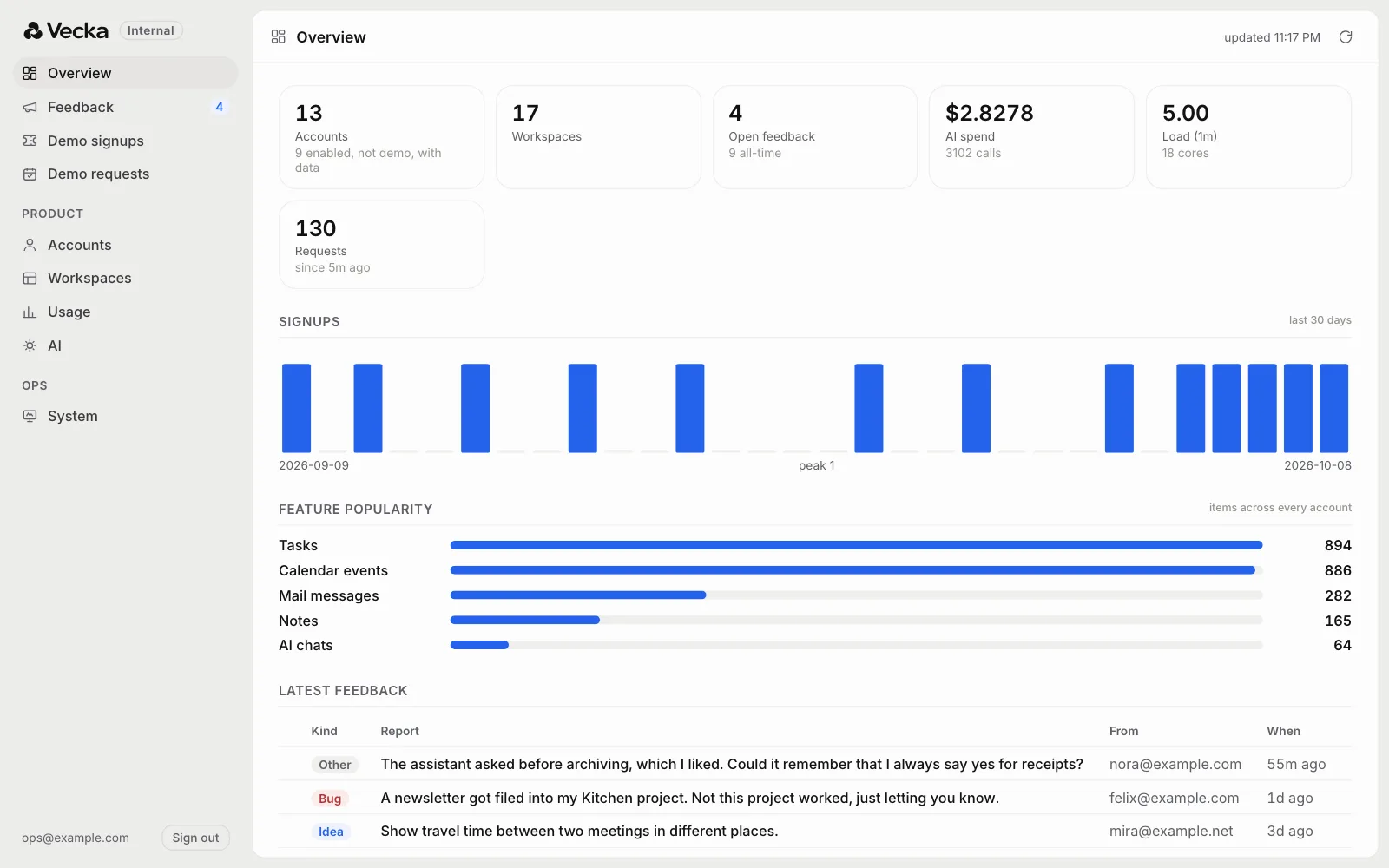Screen dimensions: 1389x868
Task: Click the Demo requests calendar icon
Action: 30,174
